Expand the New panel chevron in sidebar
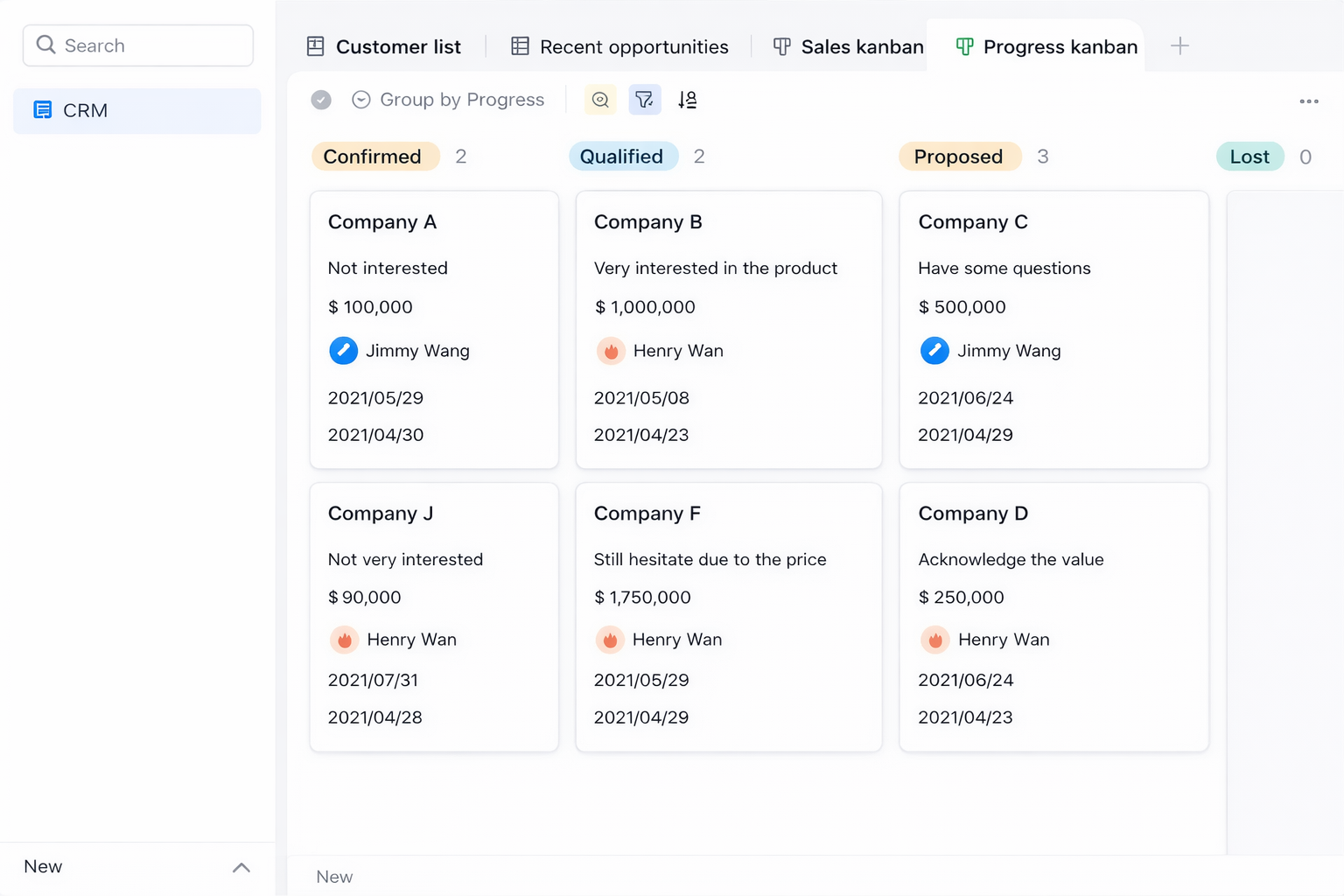Viewport: 1344px width, 896px height. [241, 867]
